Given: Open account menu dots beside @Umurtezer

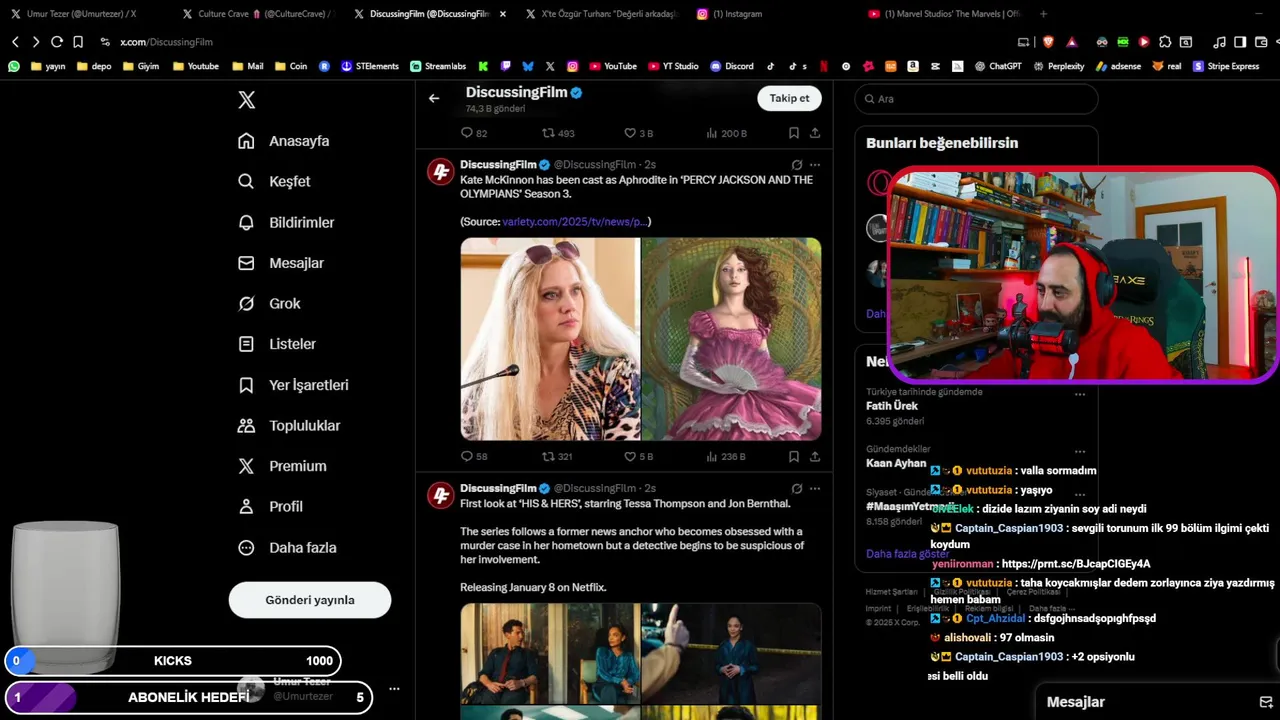Looking at the screenshot, I should 394,689.
